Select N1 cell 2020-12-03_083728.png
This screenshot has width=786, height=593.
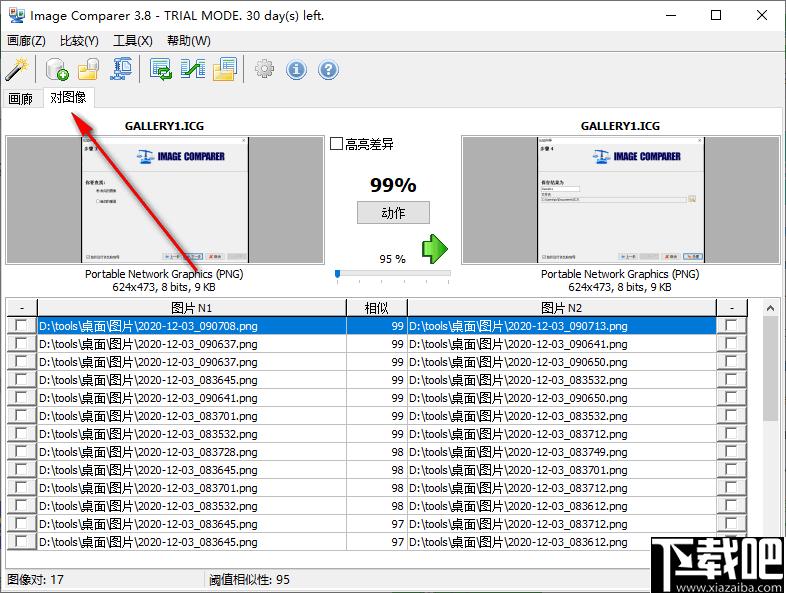(x=191, y=452)
